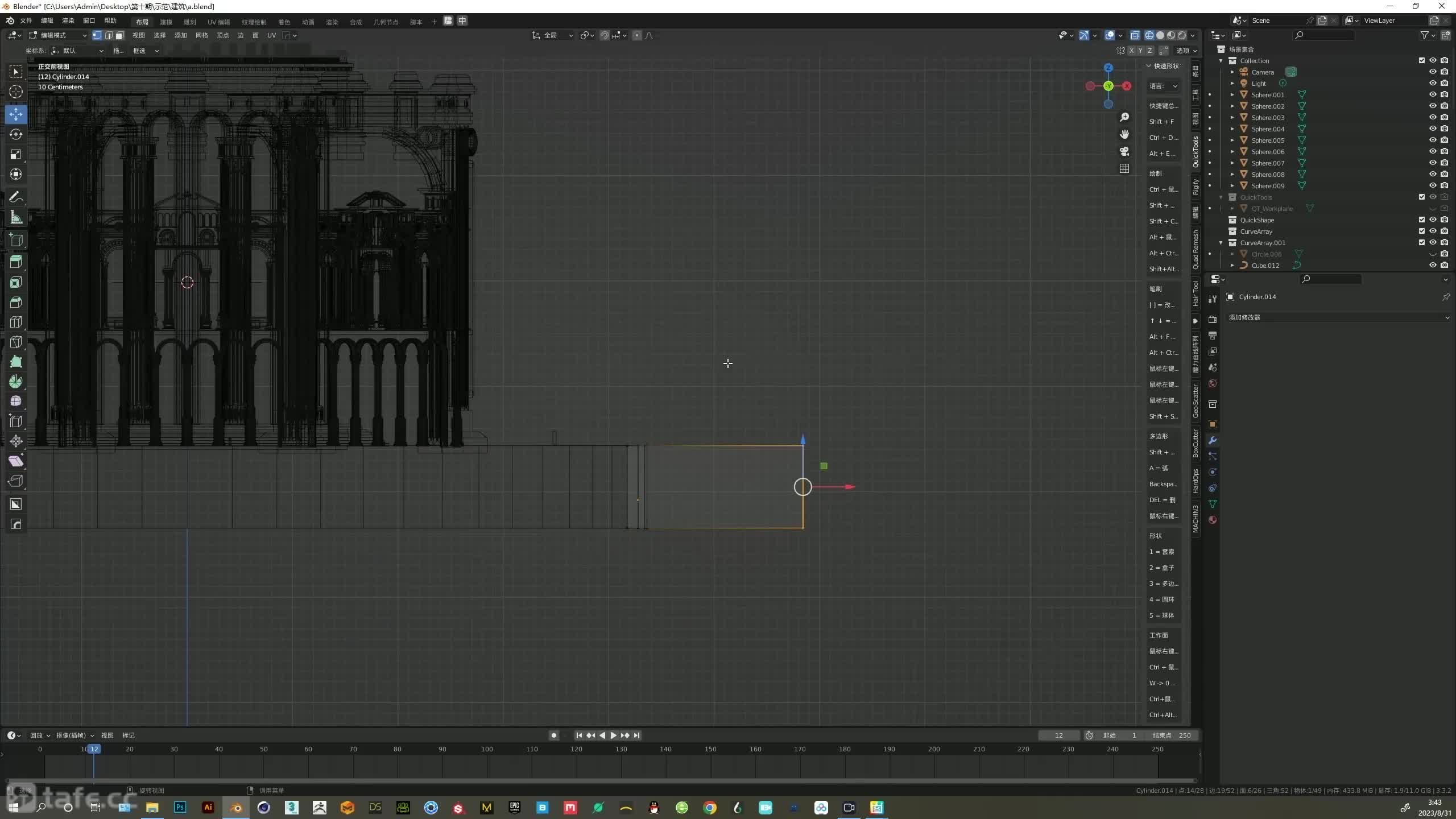Expand Sphere.003 tree item
Screen dimensions: 1456x819
(x=1232, y=117)
